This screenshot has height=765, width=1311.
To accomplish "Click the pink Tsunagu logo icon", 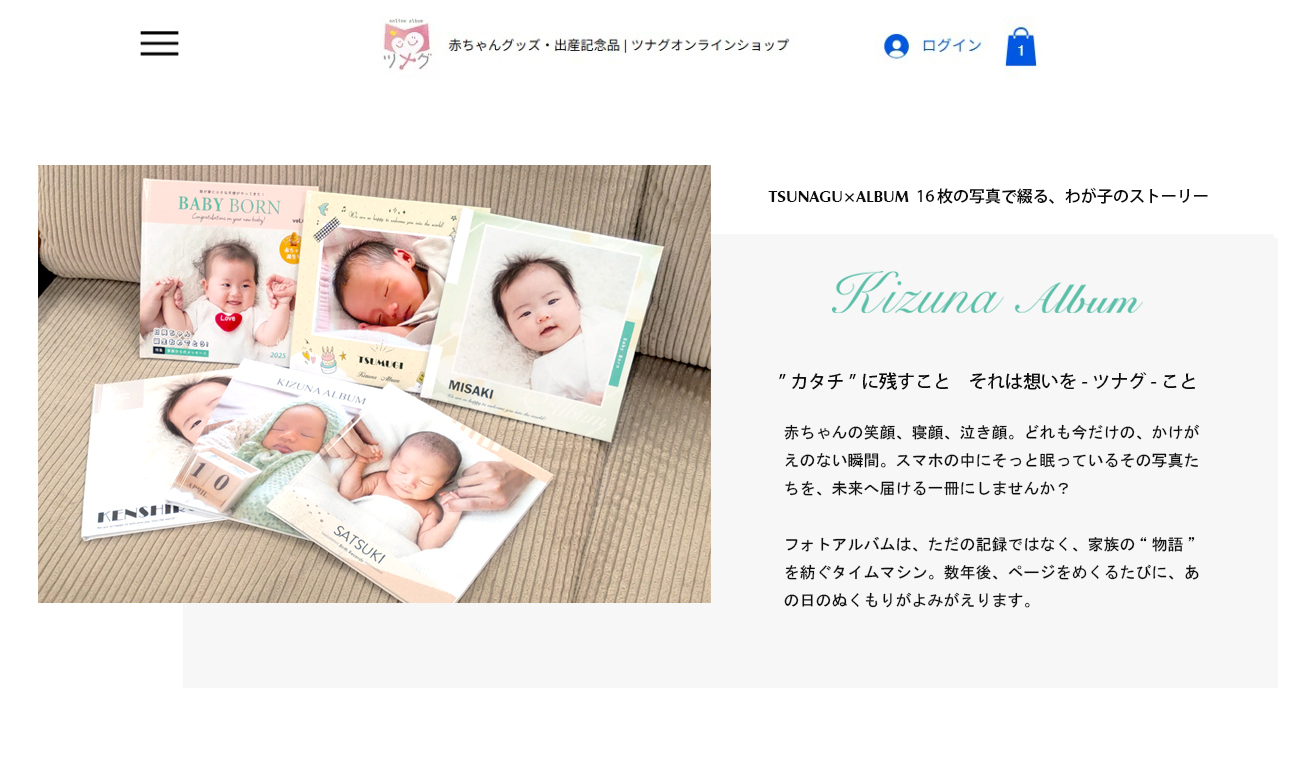I will click(x=407, y=45).
